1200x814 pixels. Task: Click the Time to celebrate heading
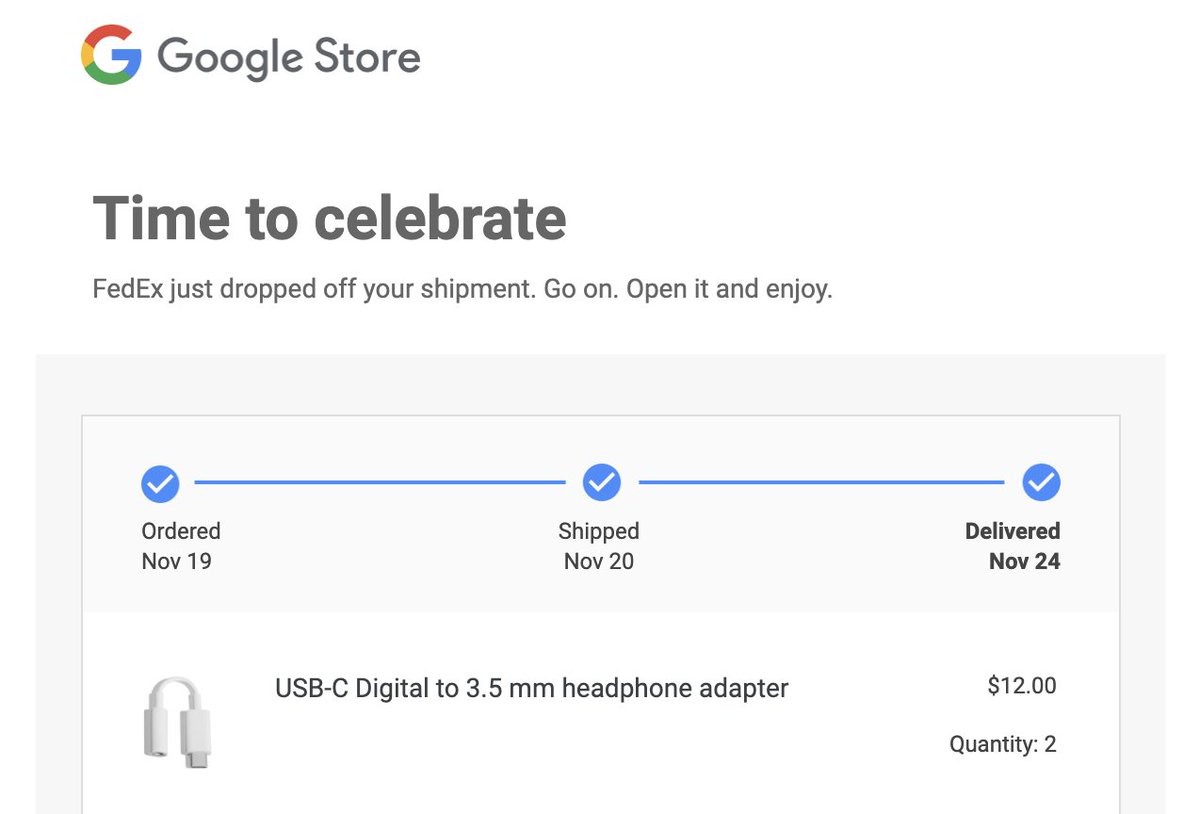pyautogui.click(x=329, y=218)
